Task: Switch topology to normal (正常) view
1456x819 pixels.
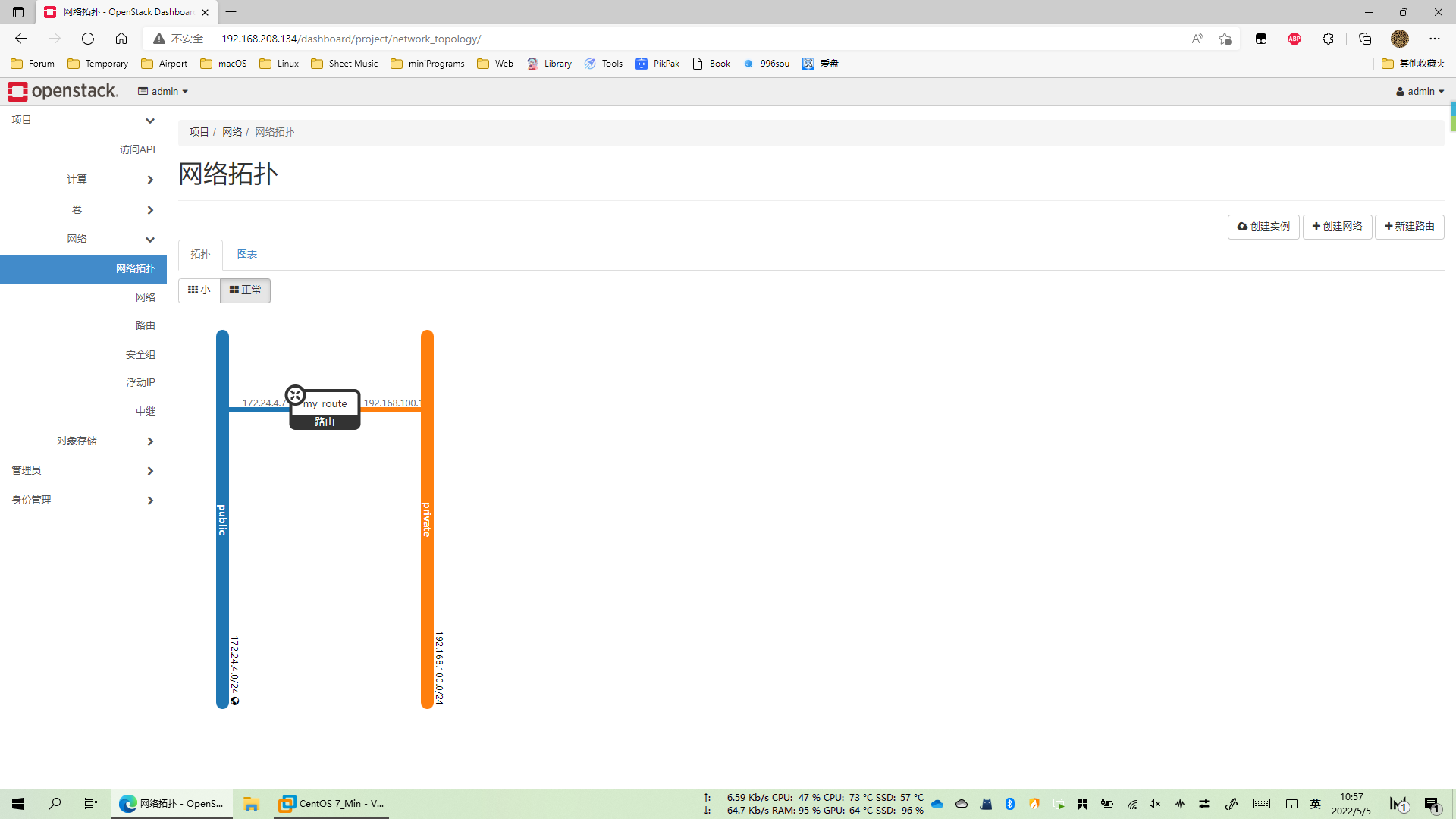Action: 245,290
